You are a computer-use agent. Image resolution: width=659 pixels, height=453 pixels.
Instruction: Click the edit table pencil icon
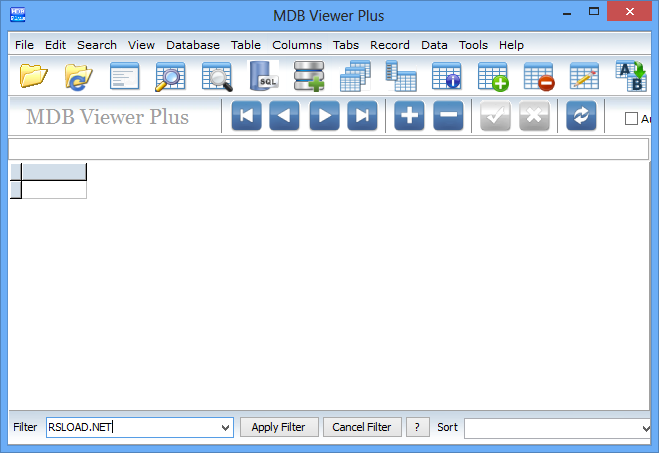tap(584, 76)
